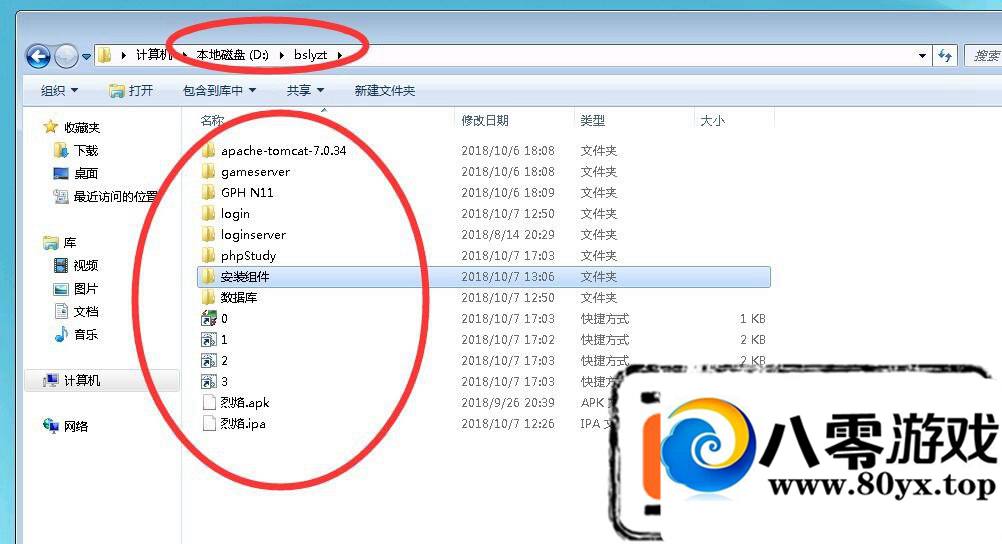Click the file name gameserver
The image size is (1002, 544).
256,171
